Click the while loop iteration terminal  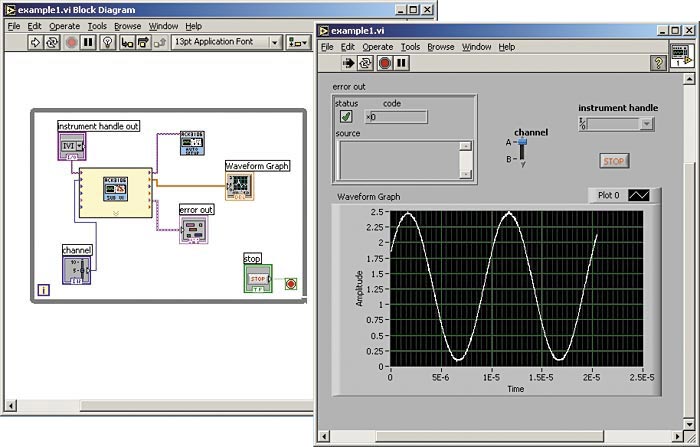tap(43, 291)
